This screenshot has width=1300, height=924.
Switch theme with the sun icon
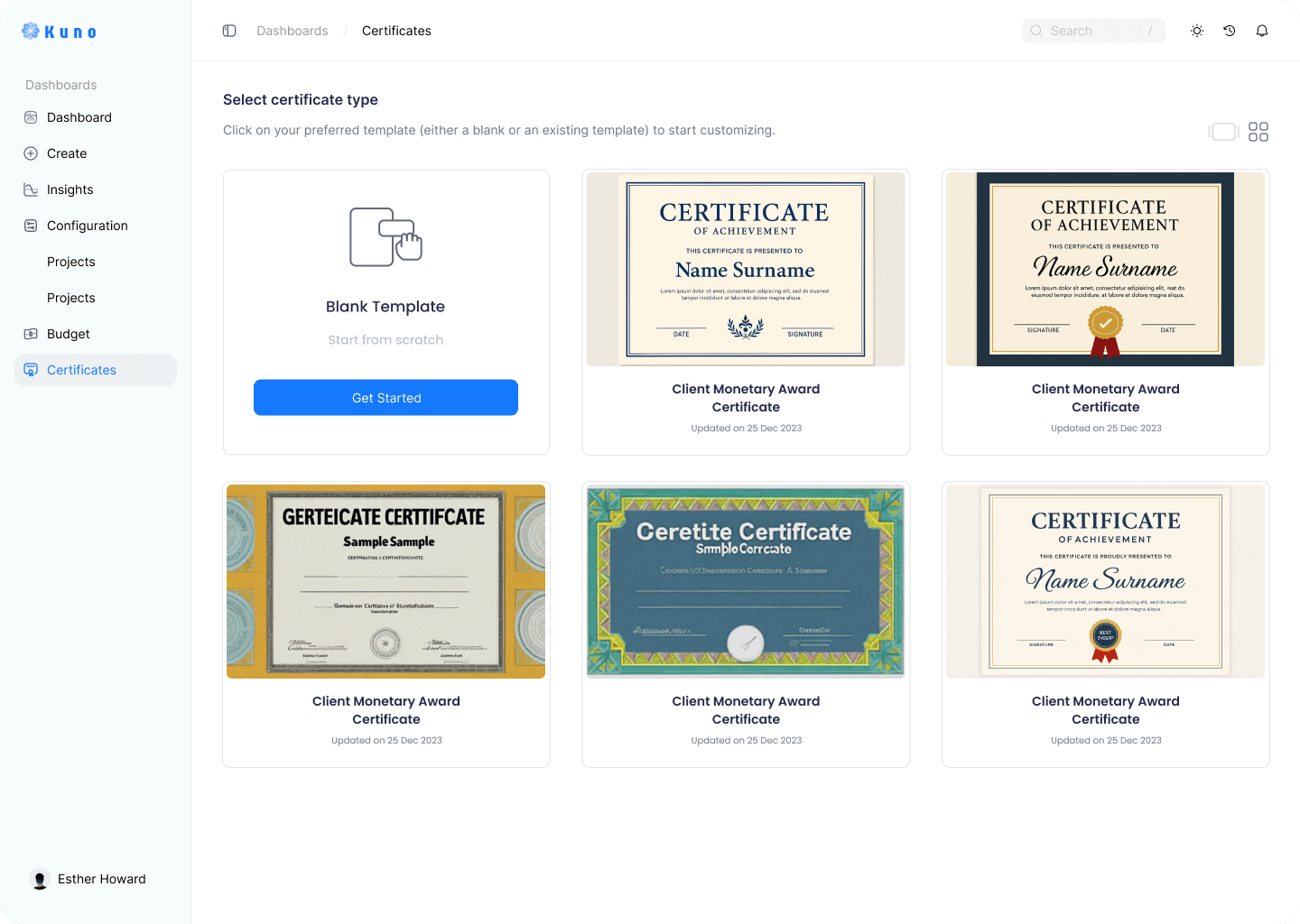pos(1197,31)
